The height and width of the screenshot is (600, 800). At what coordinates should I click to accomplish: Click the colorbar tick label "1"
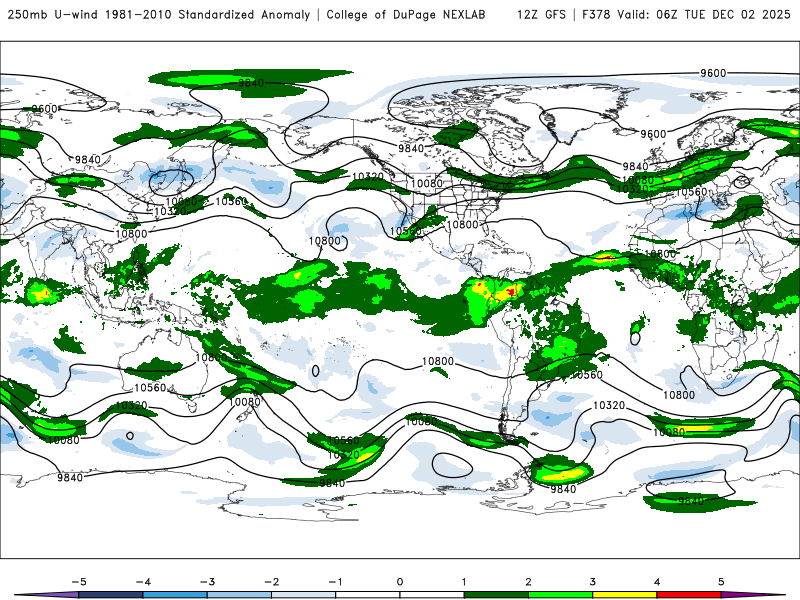(464, 582)
